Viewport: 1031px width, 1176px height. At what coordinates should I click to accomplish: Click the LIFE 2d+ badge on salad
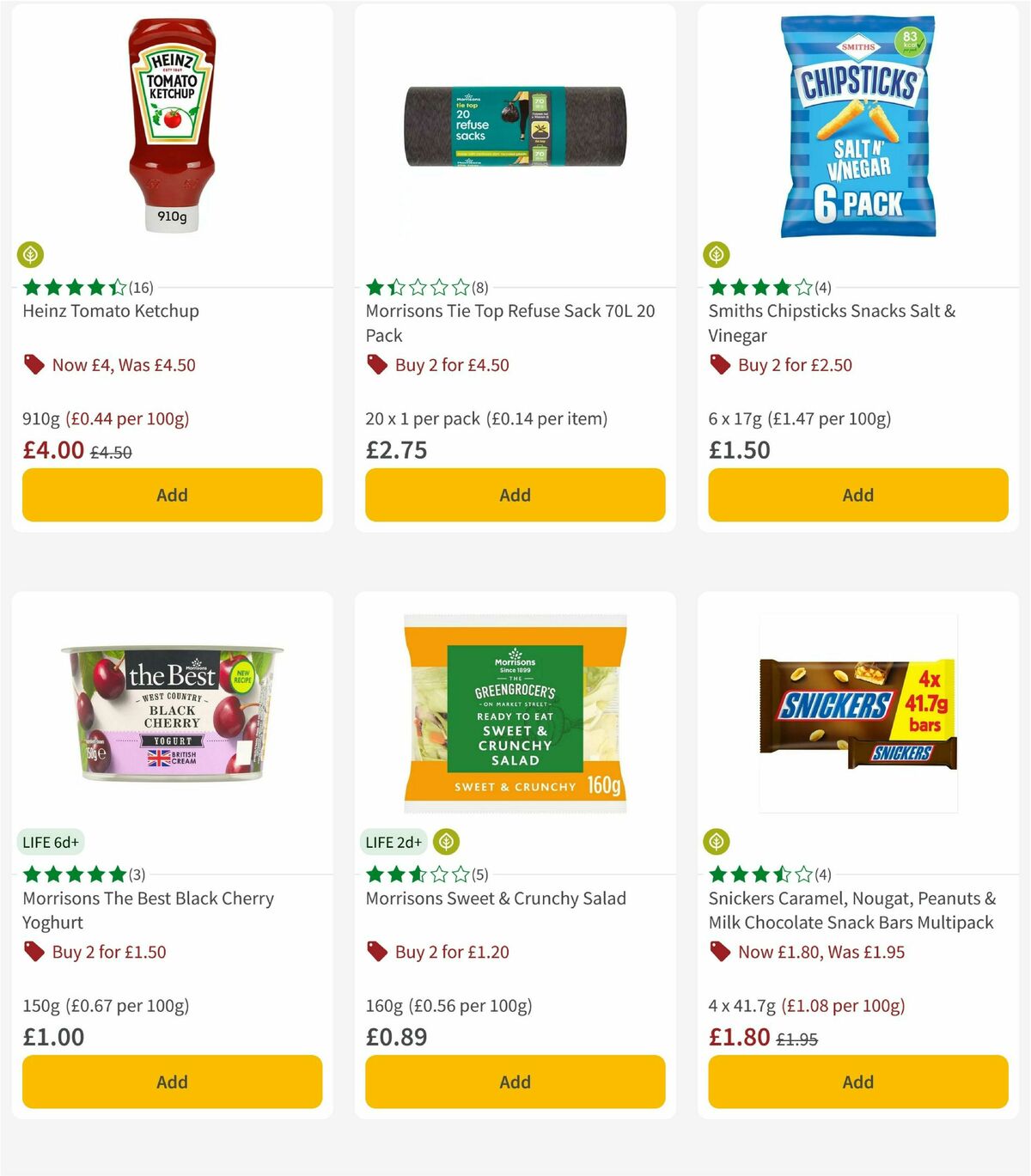[391, 842]
